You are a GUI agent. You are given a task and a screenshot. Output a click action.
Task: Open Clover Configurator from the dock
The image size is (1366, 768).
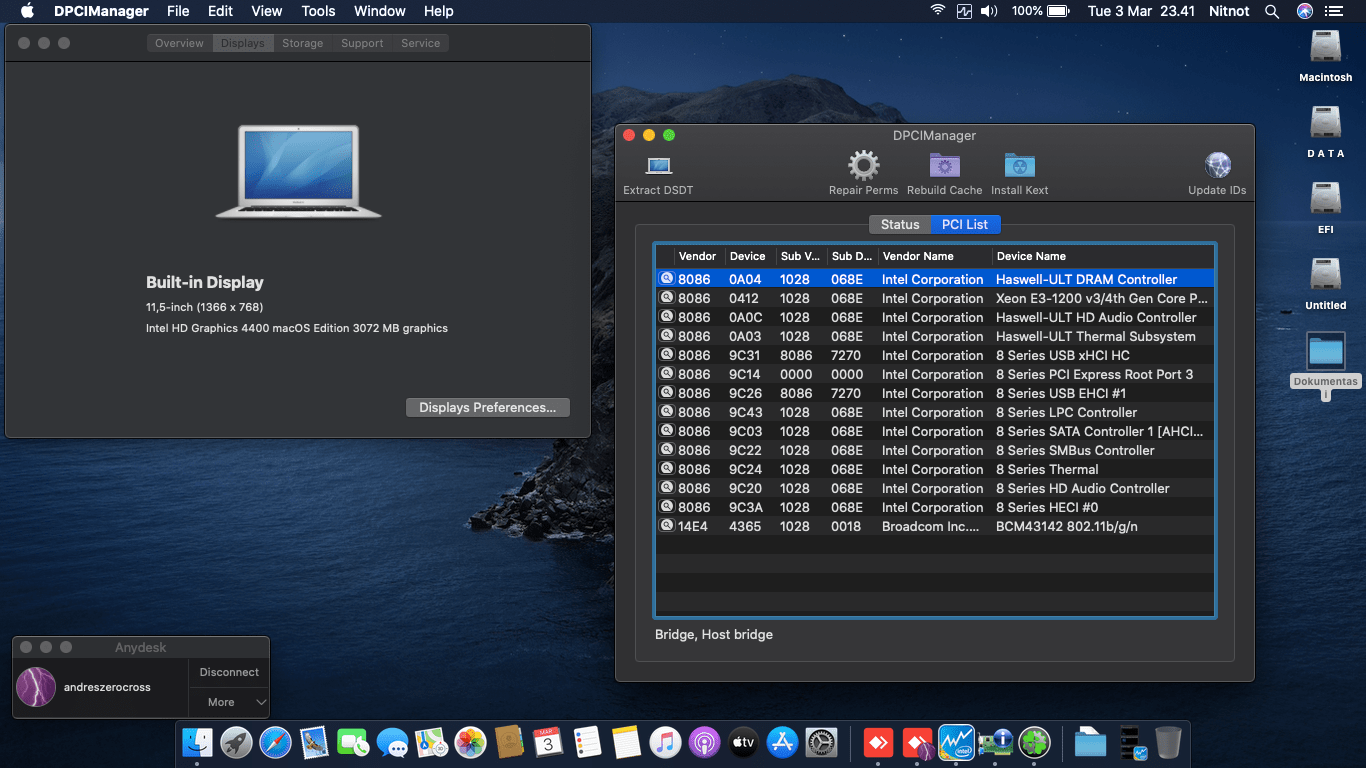click(x=1034, y=742)
